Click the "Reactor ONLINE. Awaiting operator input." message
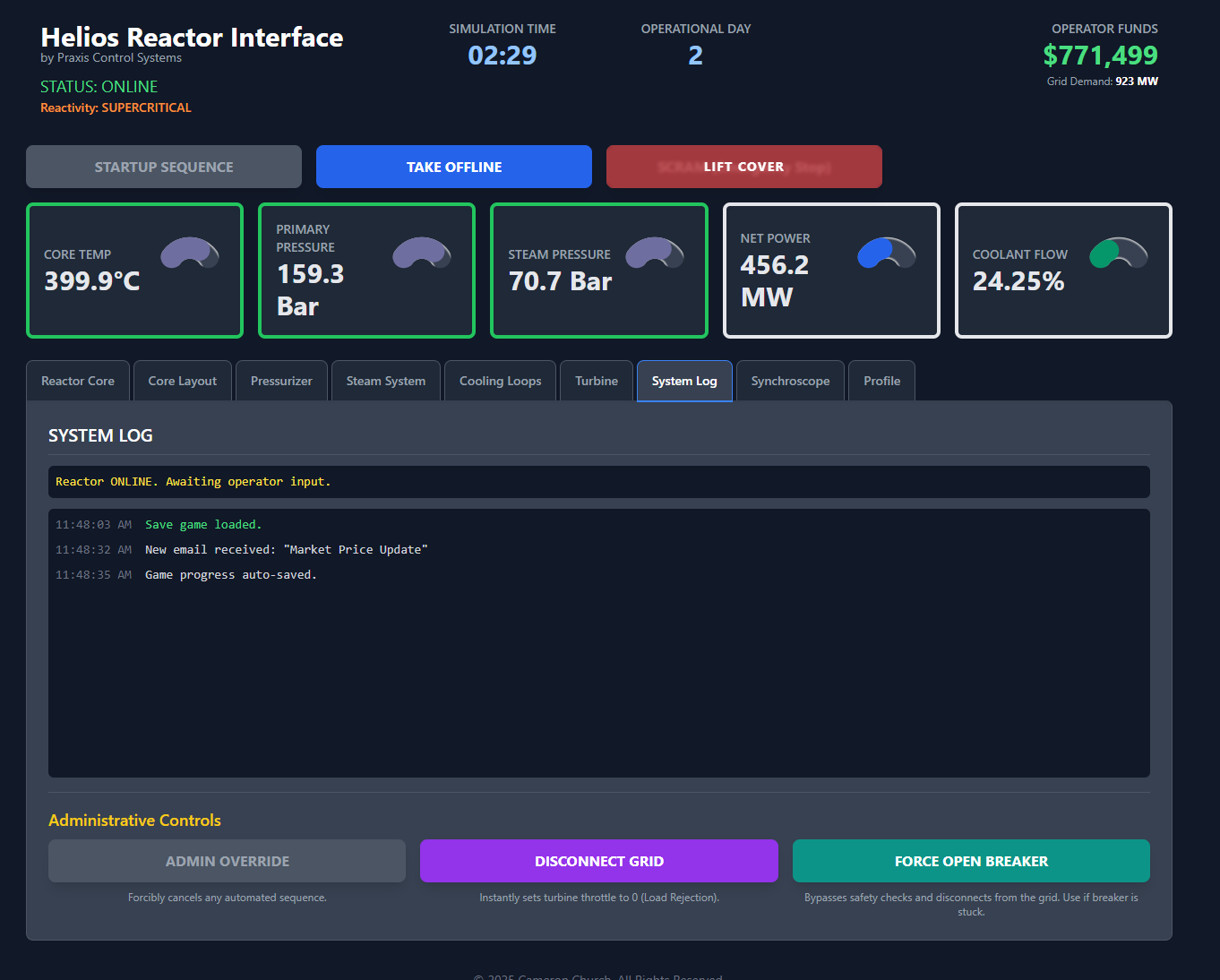This screenshot has width=1220, height=980. coord(193,482)
